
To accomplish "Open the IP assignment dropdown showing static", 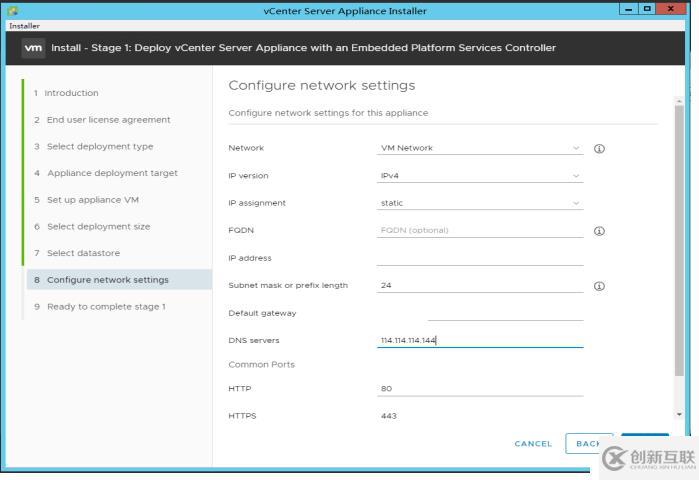I will coord(480,203).
